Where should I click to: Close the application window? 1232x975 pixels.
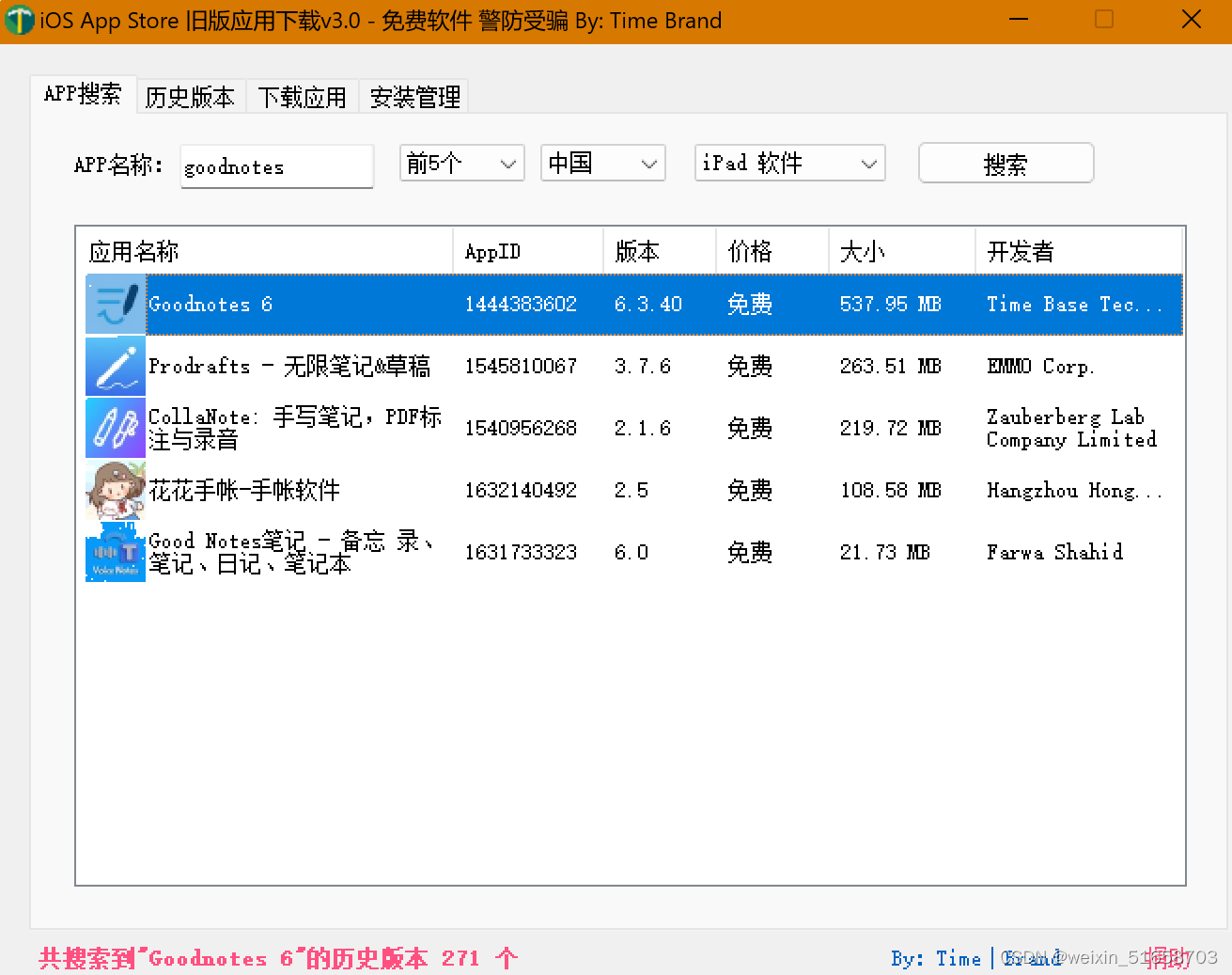point(1192,20)
